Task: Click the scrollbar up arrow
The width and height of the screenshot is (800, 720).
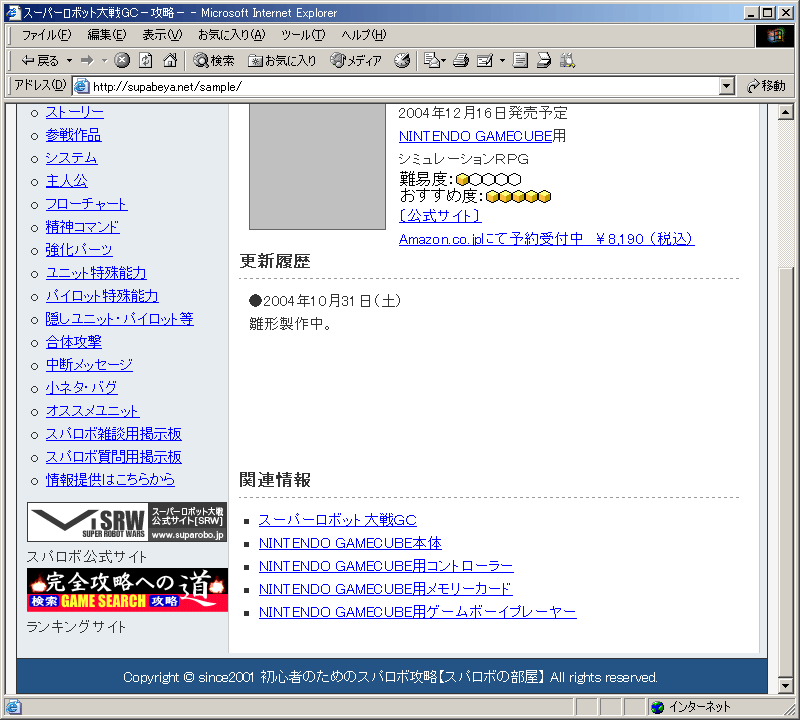Action: tap(785, 112)
